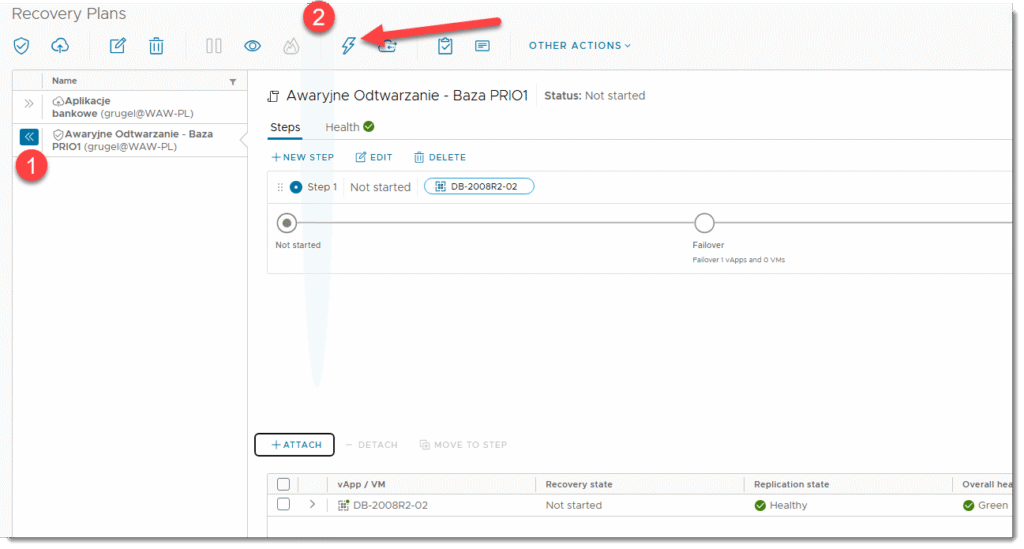Click the eye monitor icon in toolbar
The height and width of the screenshot is (549, 1024).
[x=253, y=46]
